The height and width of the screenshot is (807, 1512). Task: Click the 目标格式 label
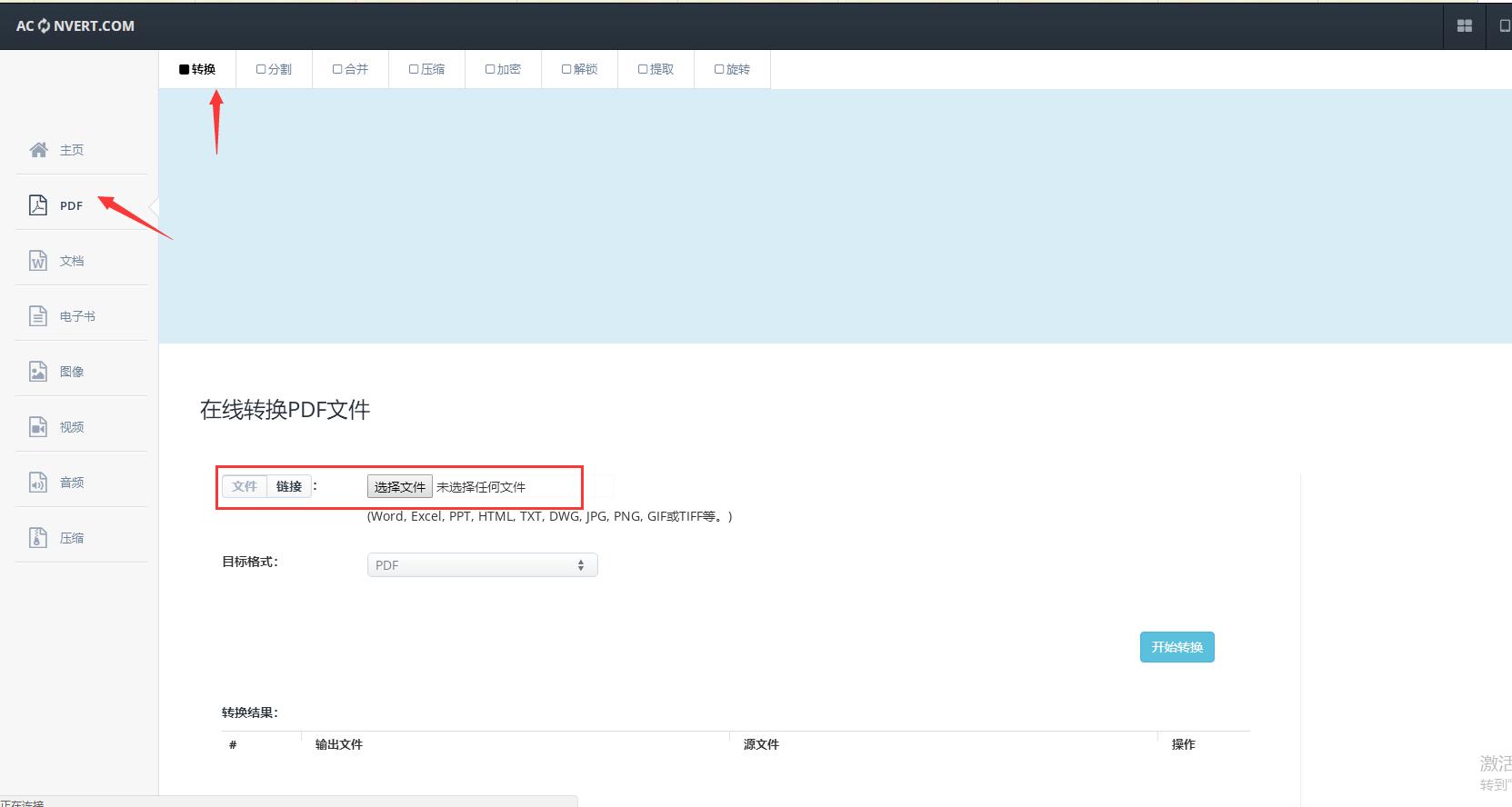(x=249, y=562)
